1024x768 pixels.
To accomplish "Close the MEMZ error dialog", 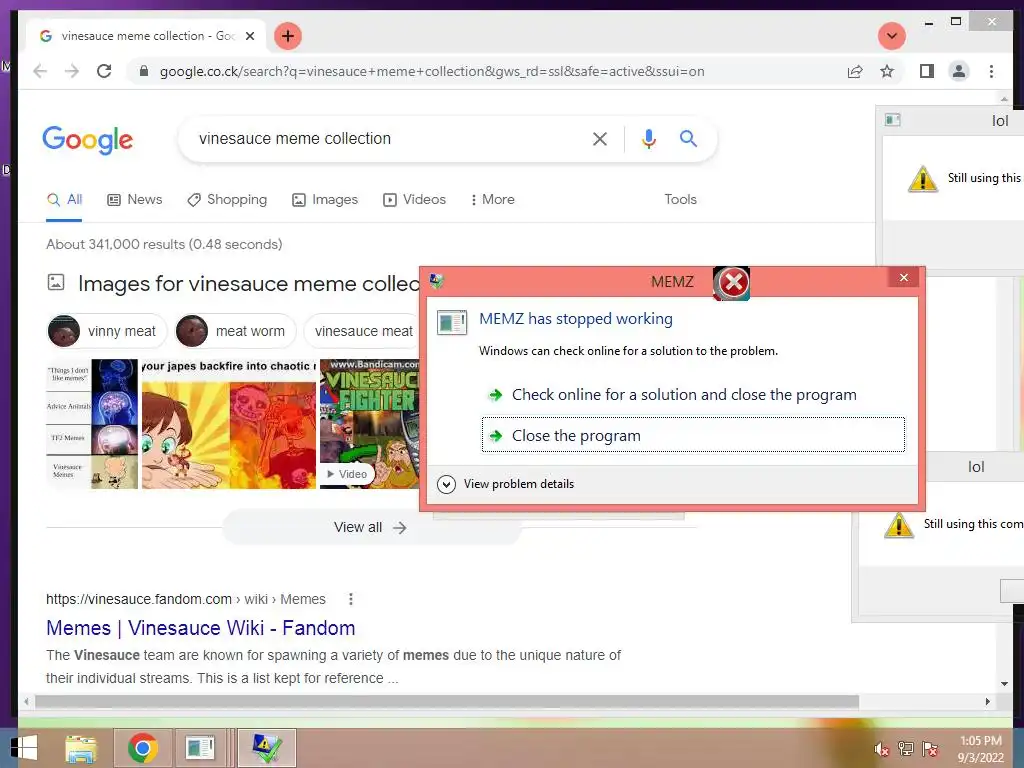I will pyautogui.click(x=904, y=278).
